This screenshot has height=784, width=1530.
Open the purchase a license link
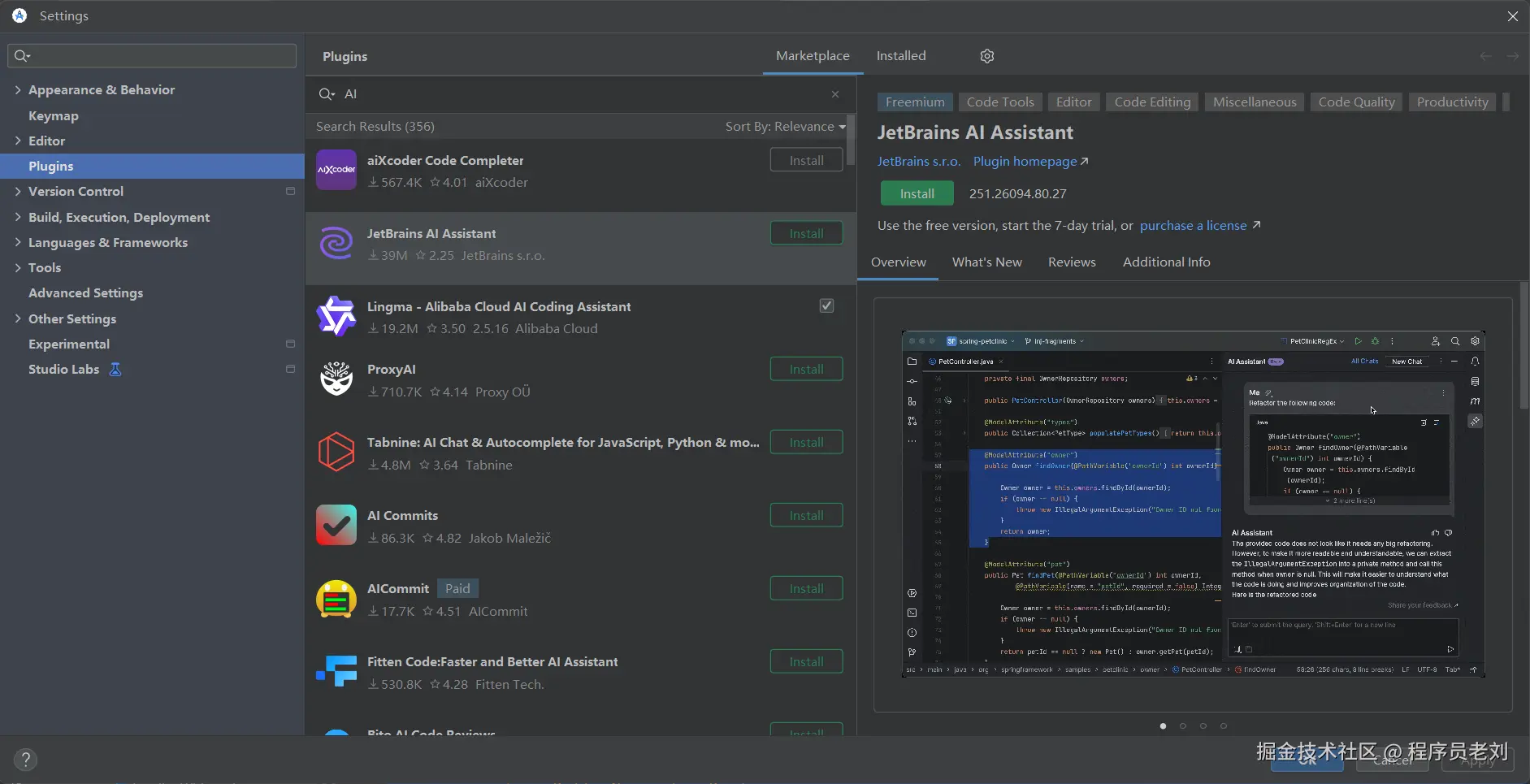pos(1193,226)
